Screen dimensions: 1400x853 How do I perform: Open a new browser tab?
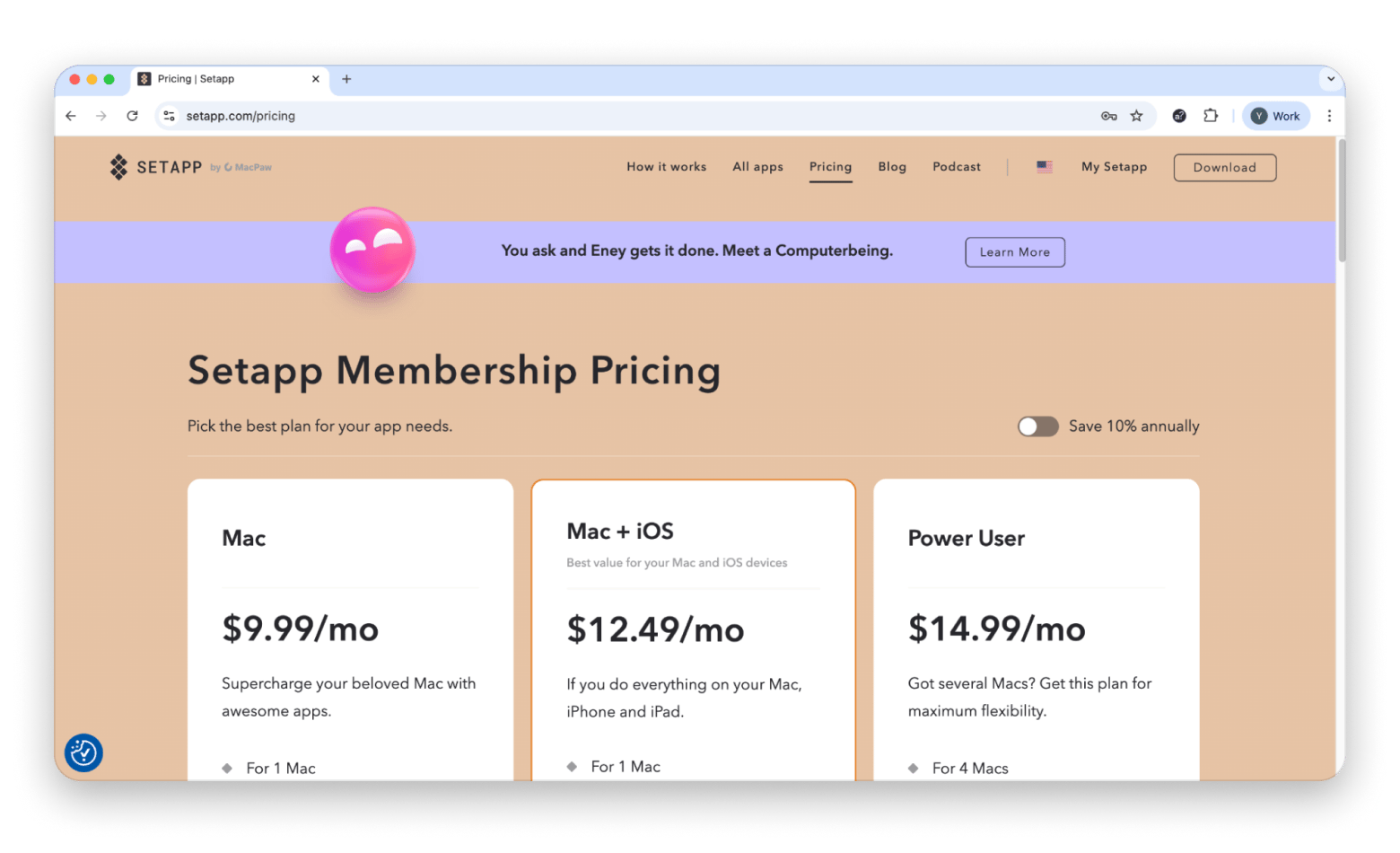346,79
